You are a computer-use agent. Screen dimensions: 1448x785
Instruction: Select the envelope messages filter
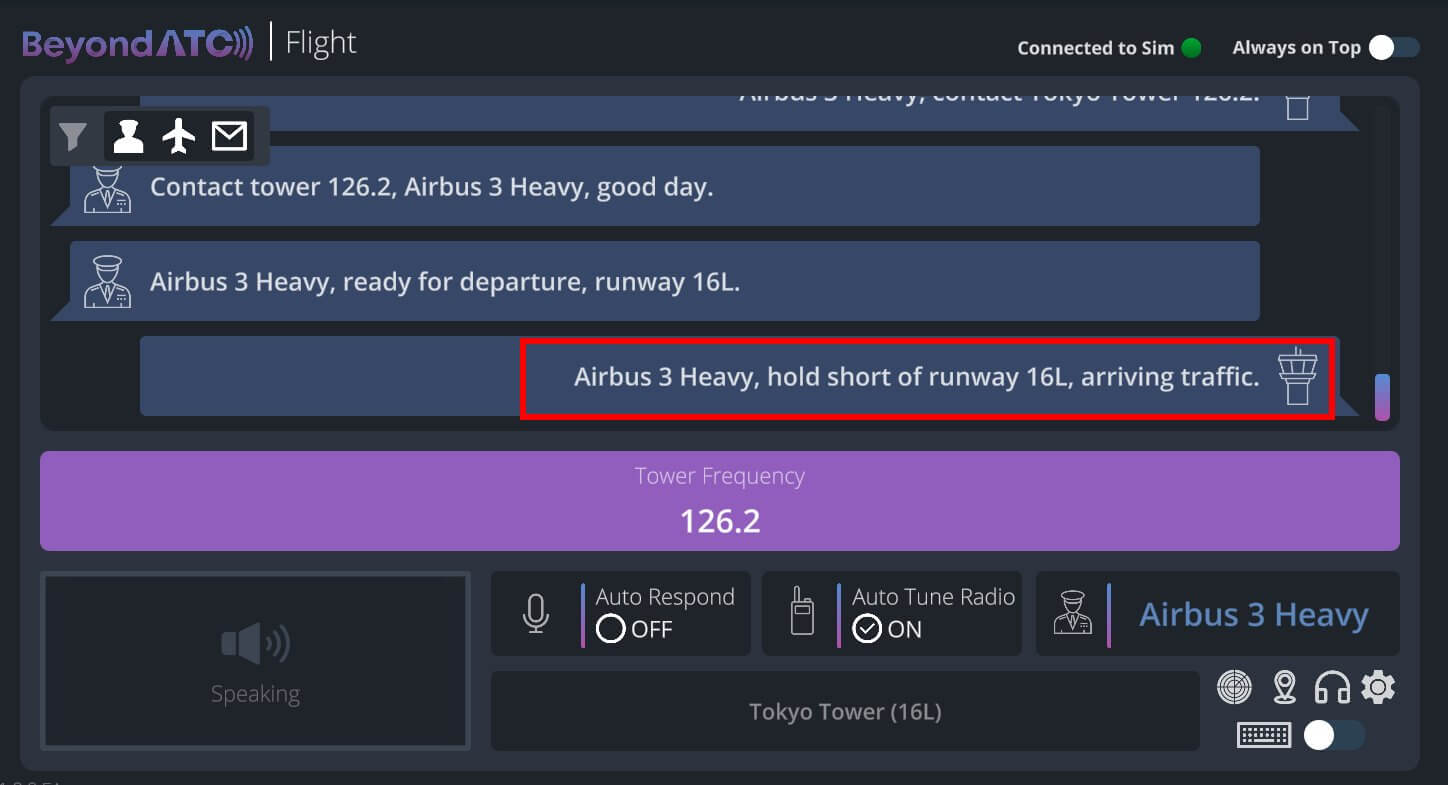point(229,135)
